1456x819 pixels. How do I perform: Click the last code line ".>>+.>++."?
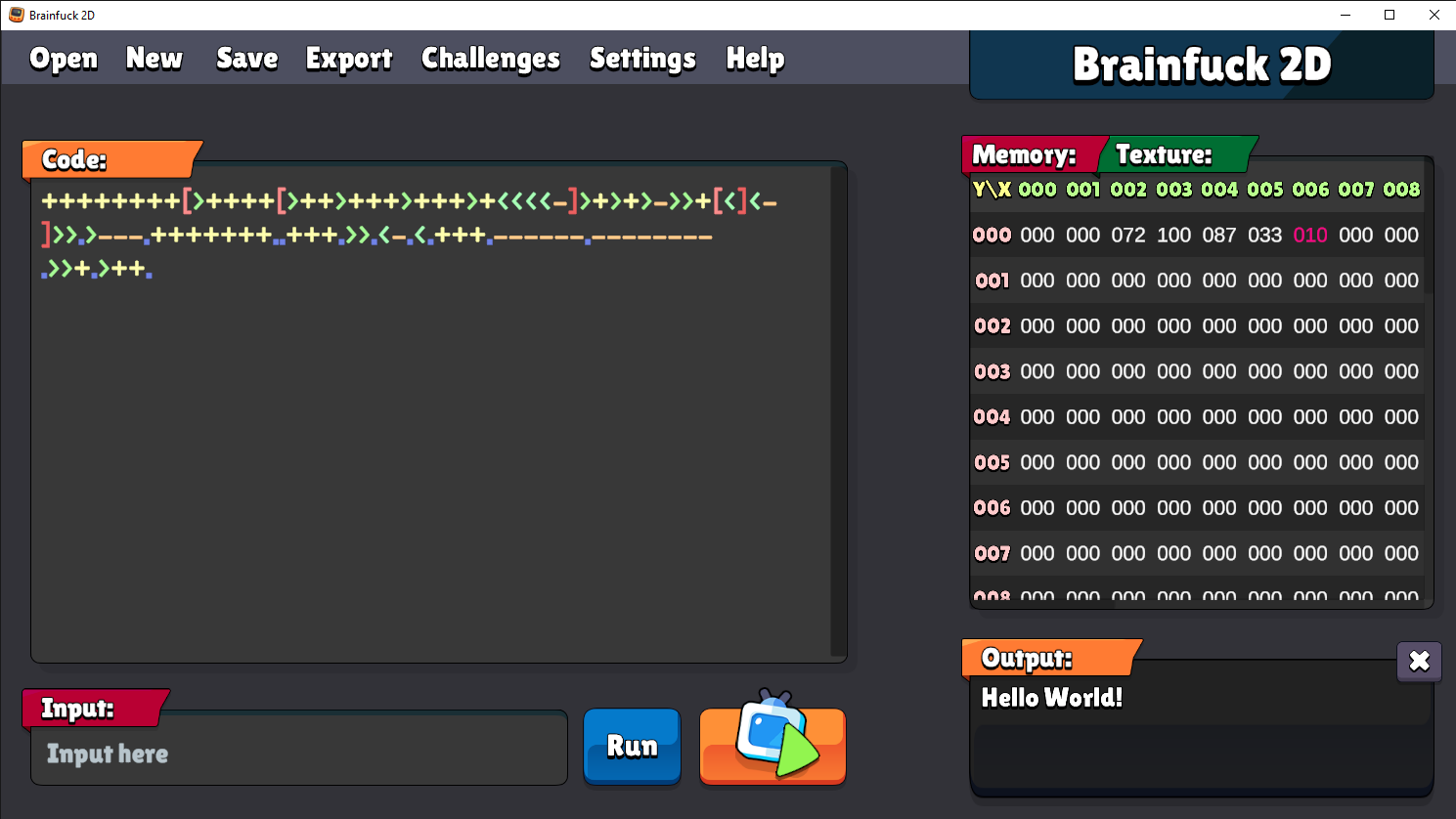coord(97,269)
